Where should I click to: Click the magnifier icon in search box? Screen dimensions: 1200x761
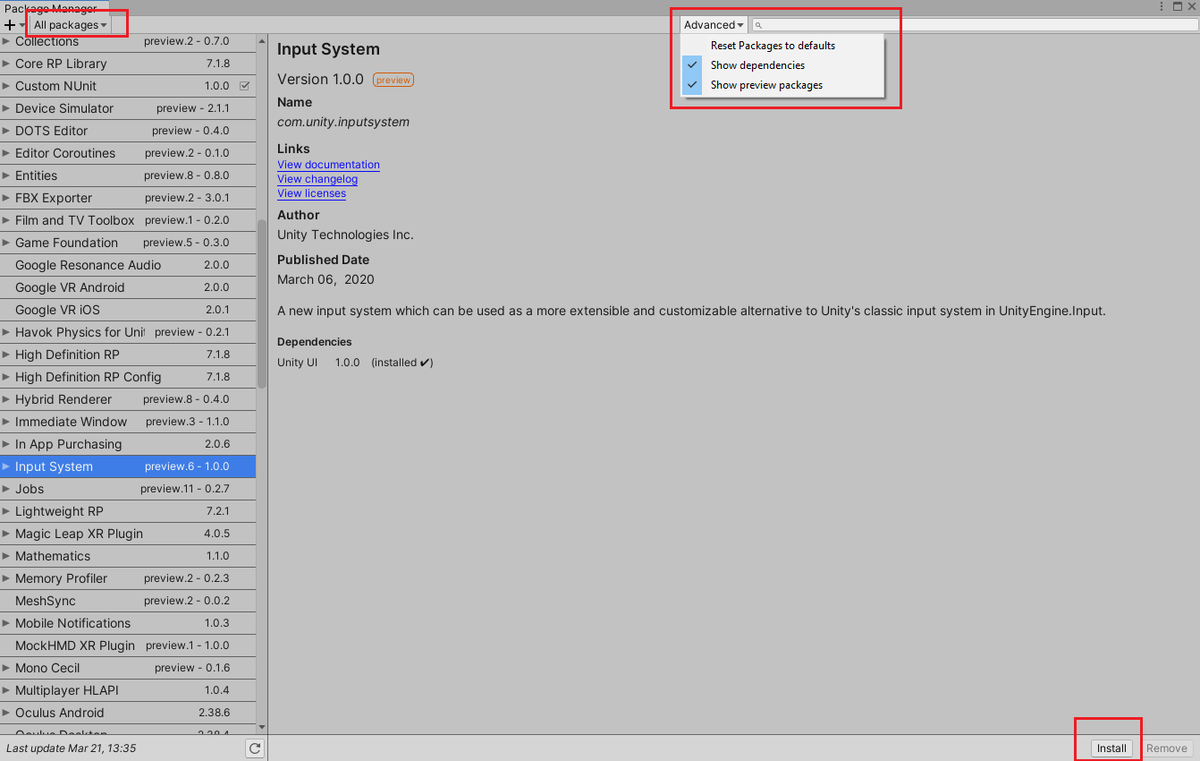[x=759, y=25]
